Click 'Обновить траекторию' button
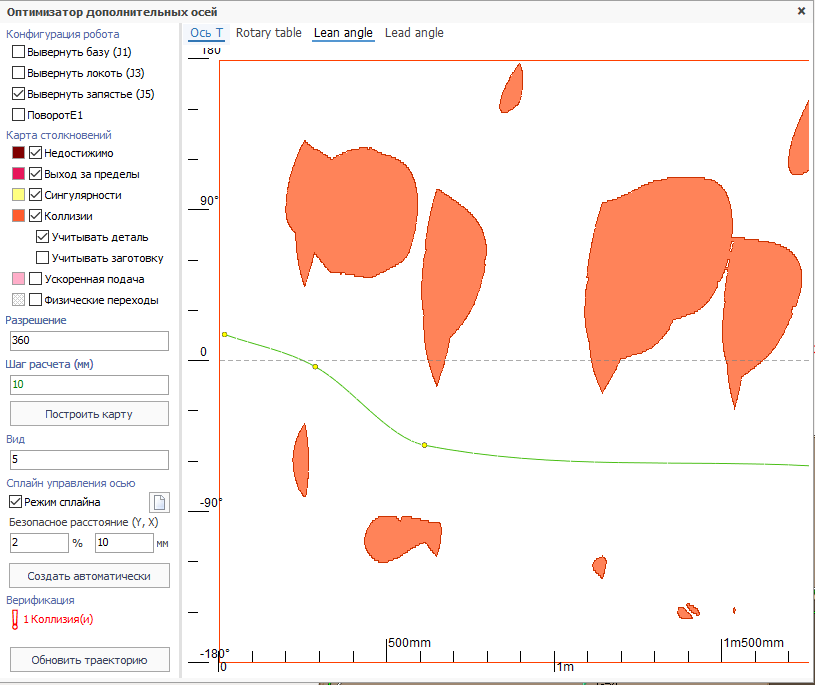 click(x=89, y=660)
